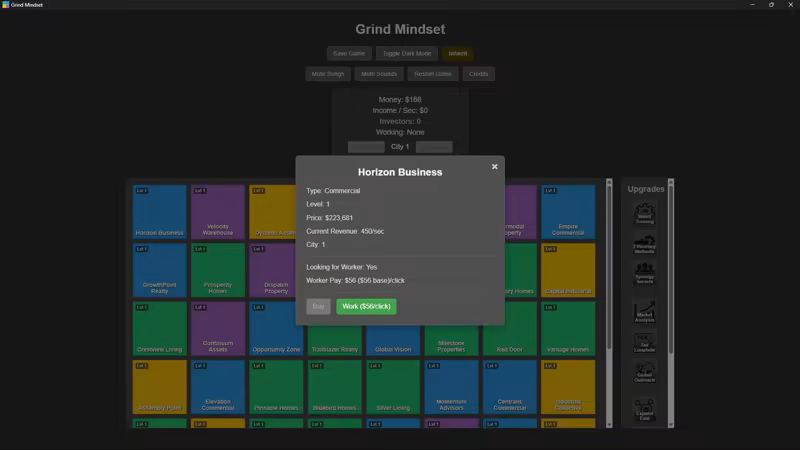Click the Capital Fund upgrade icon

tap(644, 410)
